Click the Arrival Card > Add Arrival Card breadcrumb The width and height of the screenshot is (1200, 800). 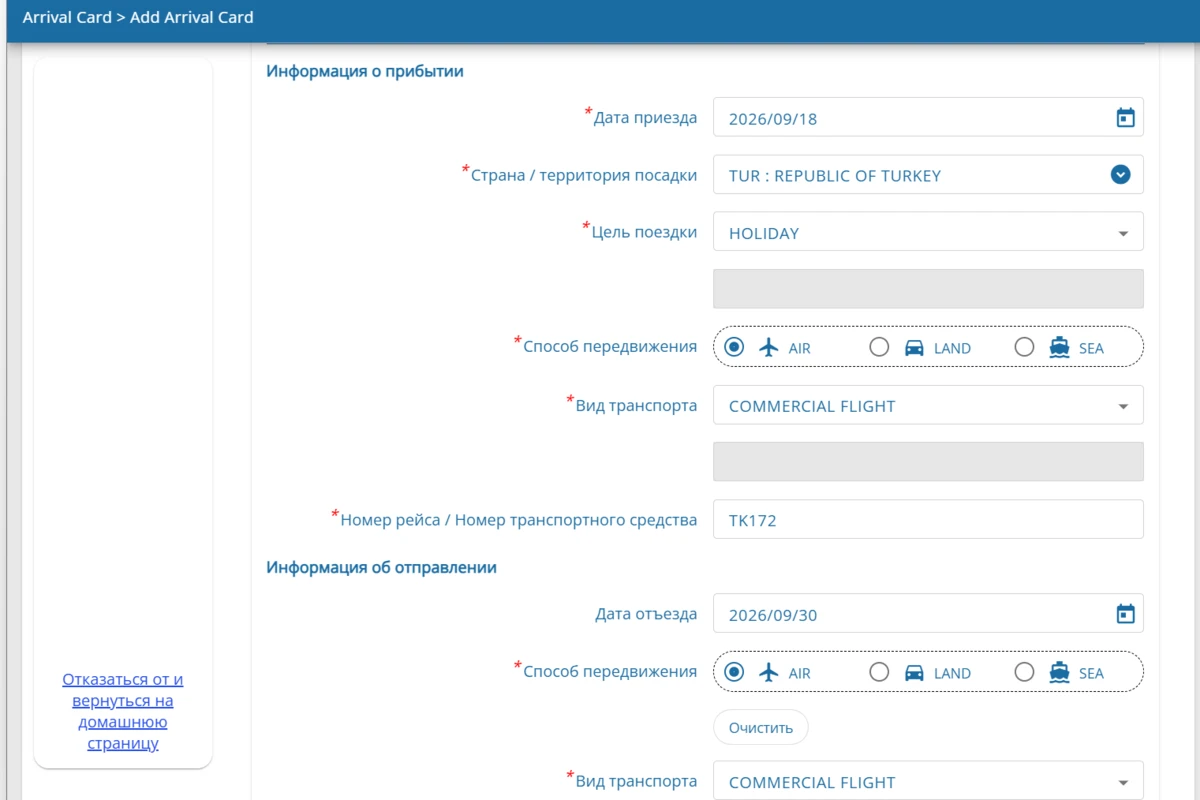pos(138,17)
